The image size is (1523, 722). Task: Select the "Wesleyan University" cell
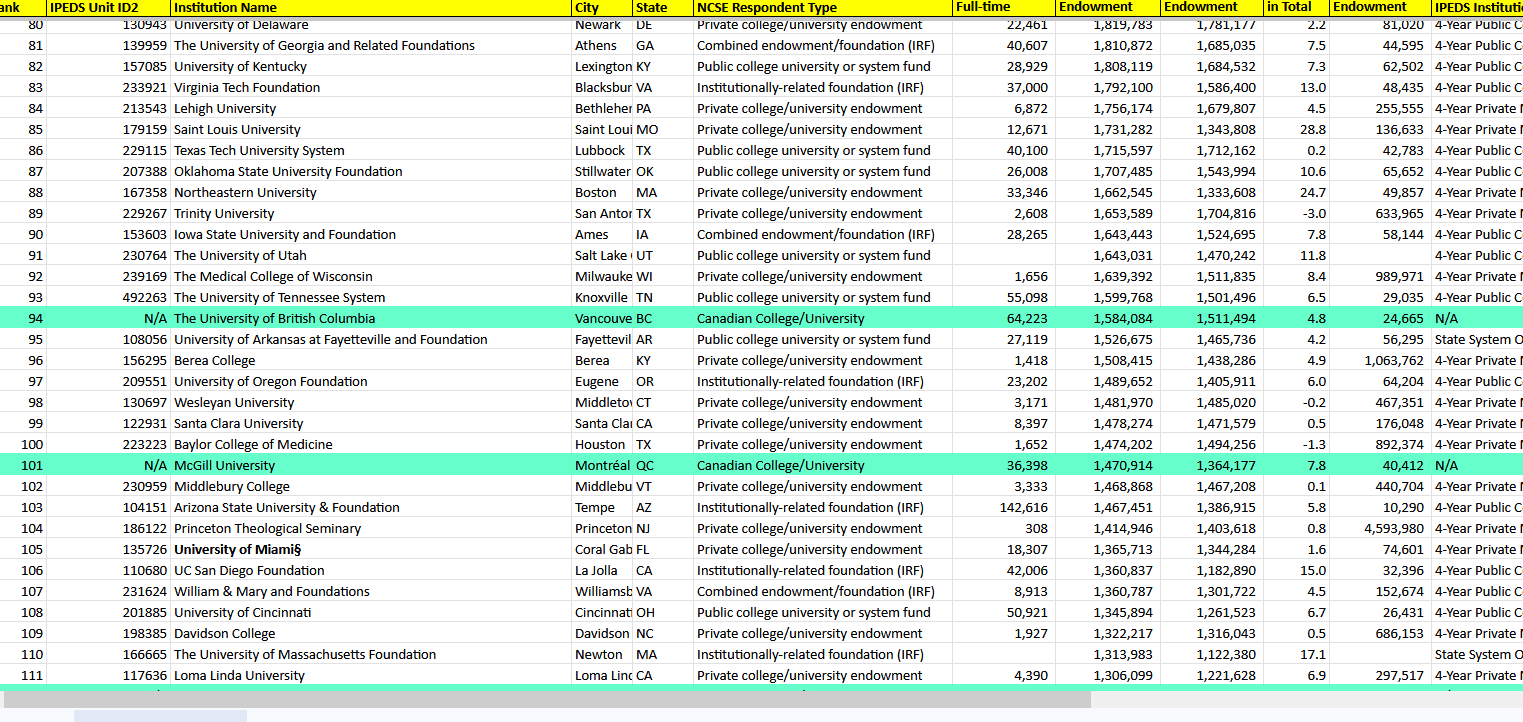click(371, 403)
